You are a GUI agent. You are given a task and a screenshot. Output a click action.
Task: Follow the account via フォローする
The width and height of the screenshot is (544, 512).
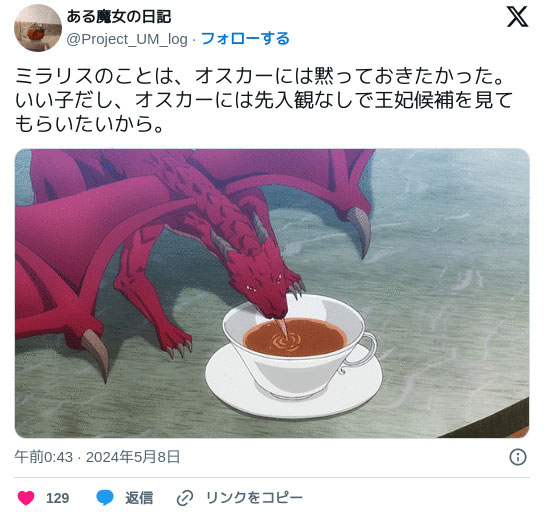click(x=245, y=39)
